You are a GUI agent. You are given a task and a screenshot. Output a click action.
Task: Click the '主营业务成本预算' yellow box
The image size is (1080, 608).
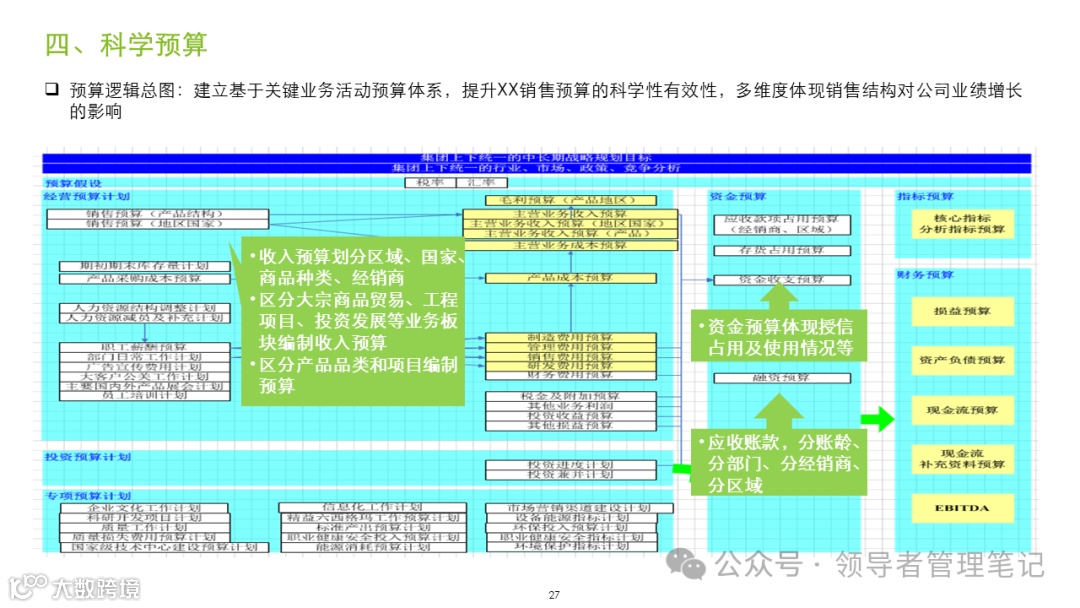click(570, 245)
